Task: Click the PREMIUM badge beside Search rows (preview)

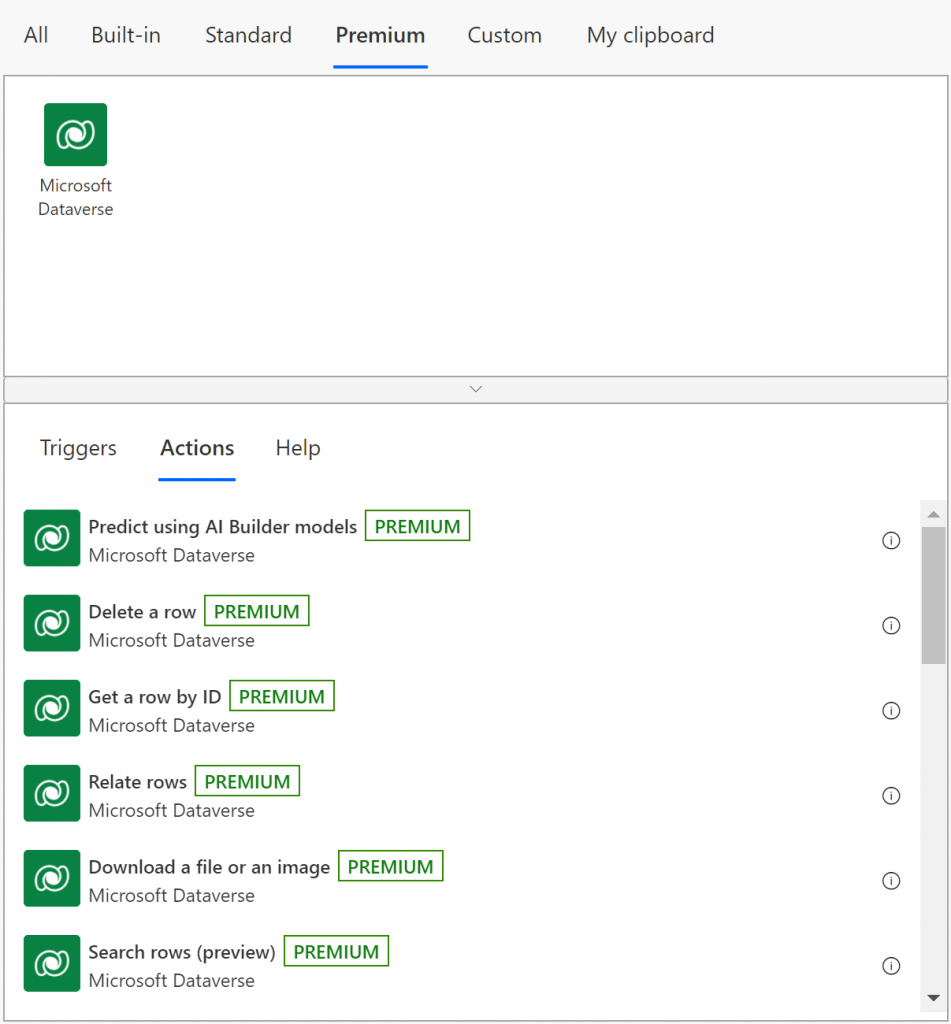Action: pyautogui.click(x=336, y=952)
